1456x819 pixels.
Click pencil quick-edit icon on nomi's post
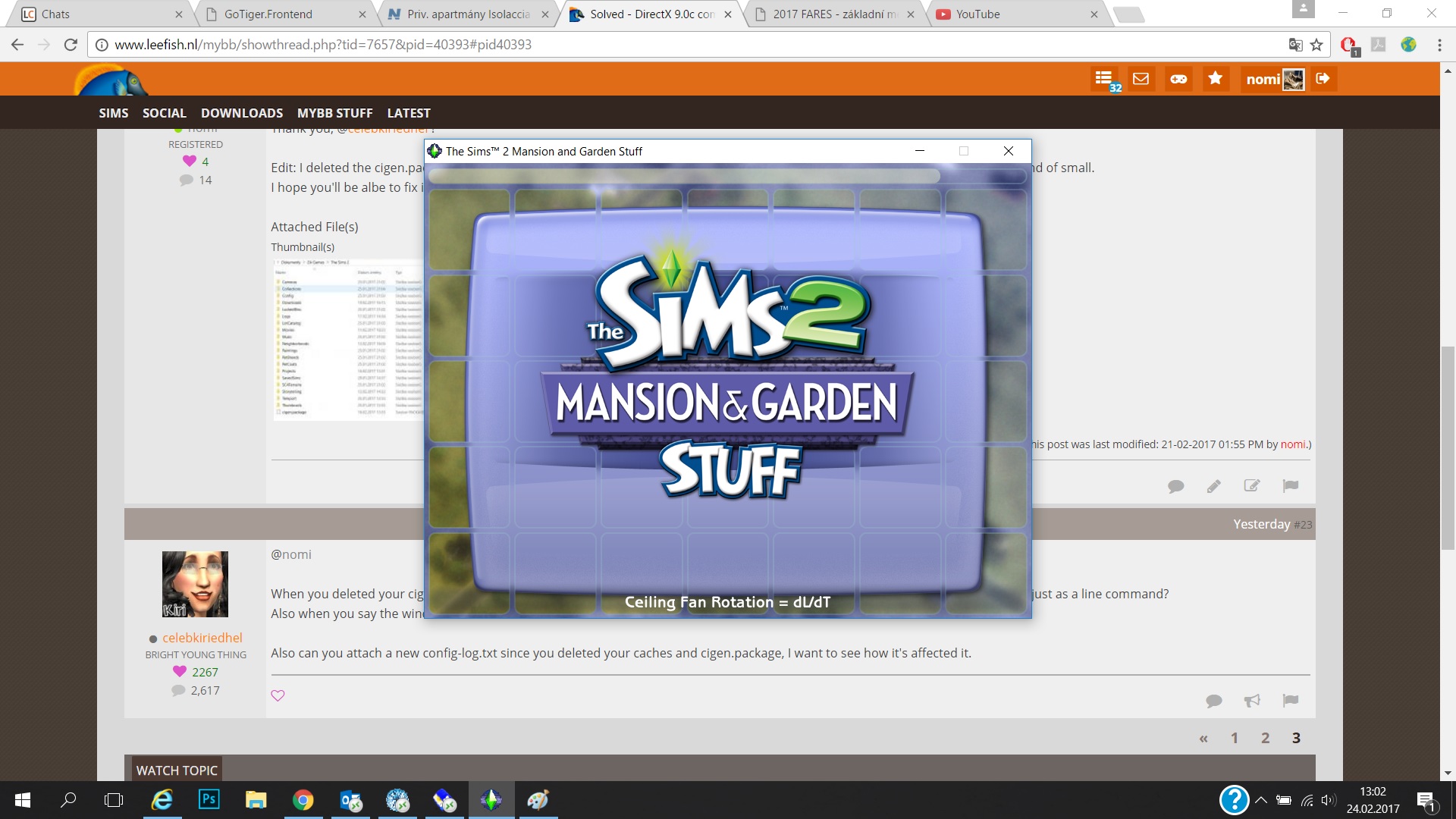click(x=1214, y=486)
